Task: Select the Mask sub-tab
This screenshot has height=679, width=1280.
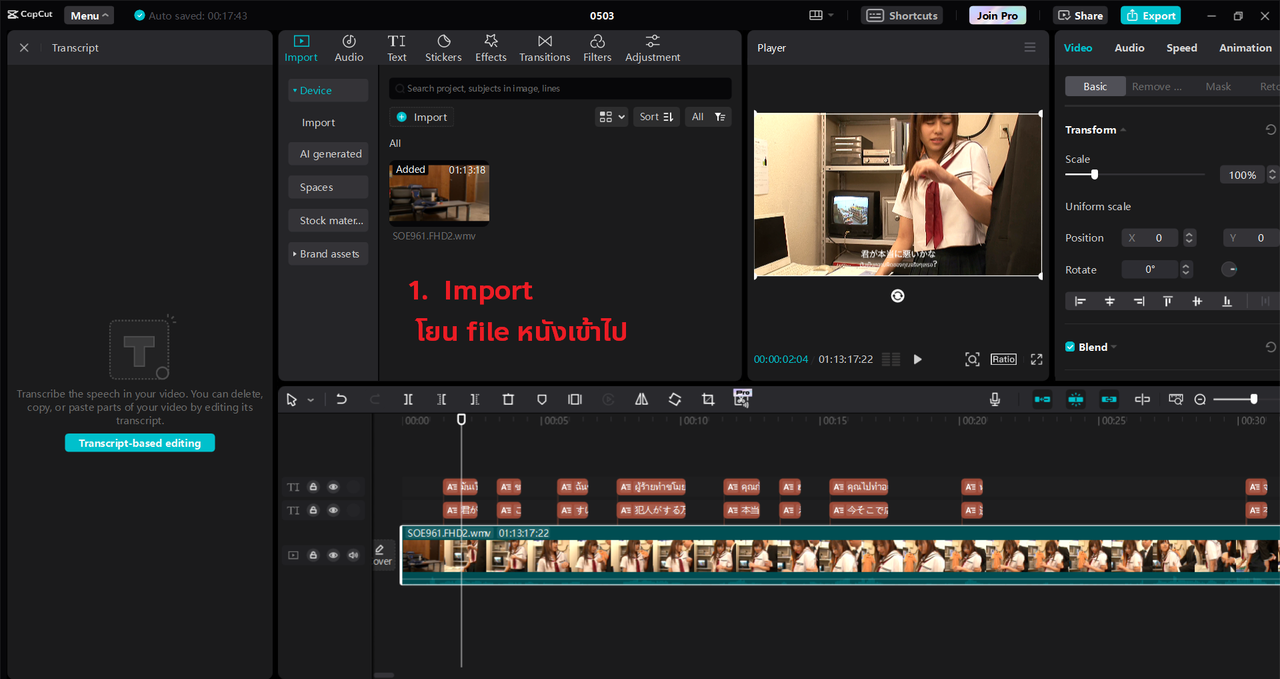Action: pos(1218,86)
